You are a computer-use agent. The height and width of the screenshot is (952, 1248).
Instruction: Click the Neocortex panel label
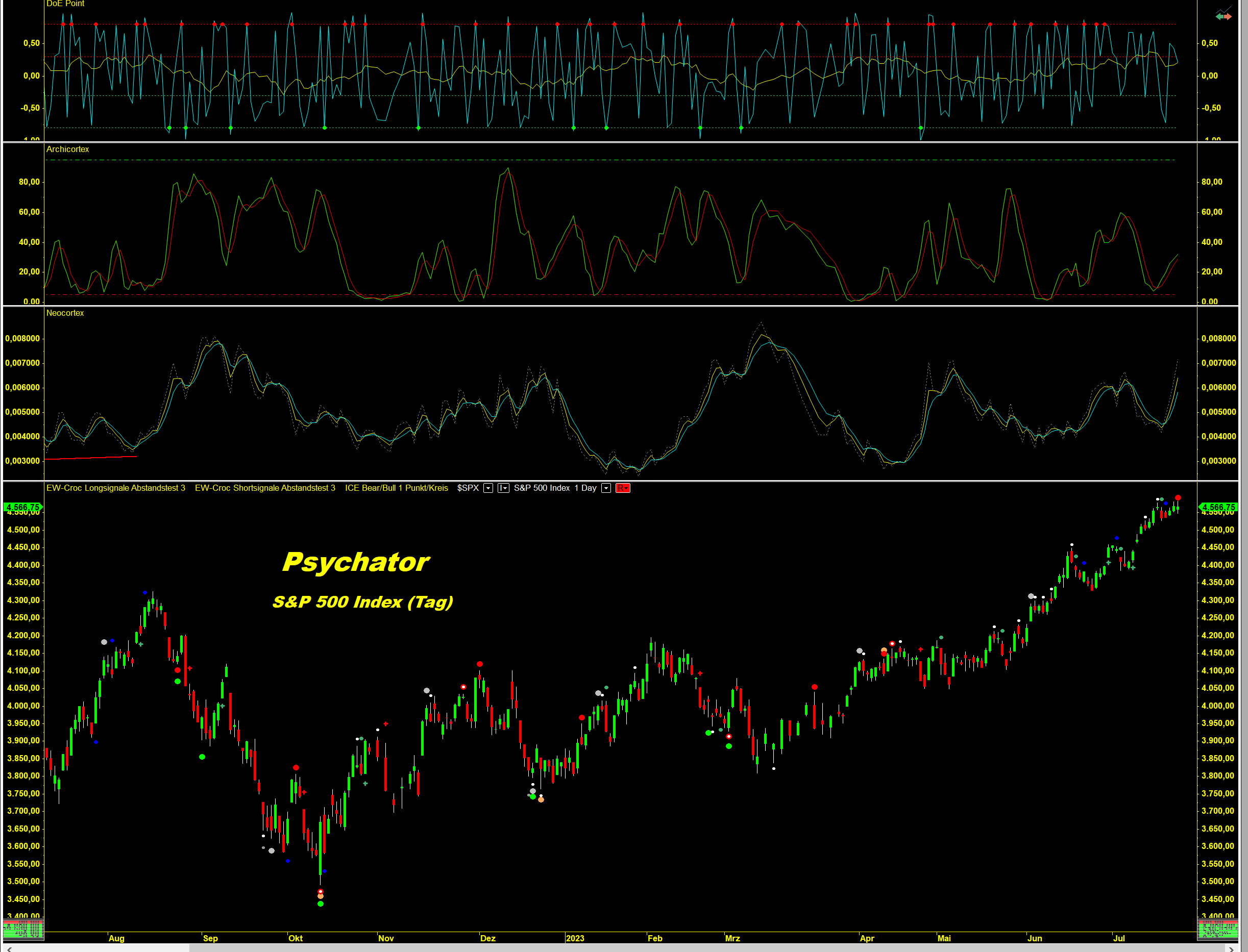(x=65, y=313)
